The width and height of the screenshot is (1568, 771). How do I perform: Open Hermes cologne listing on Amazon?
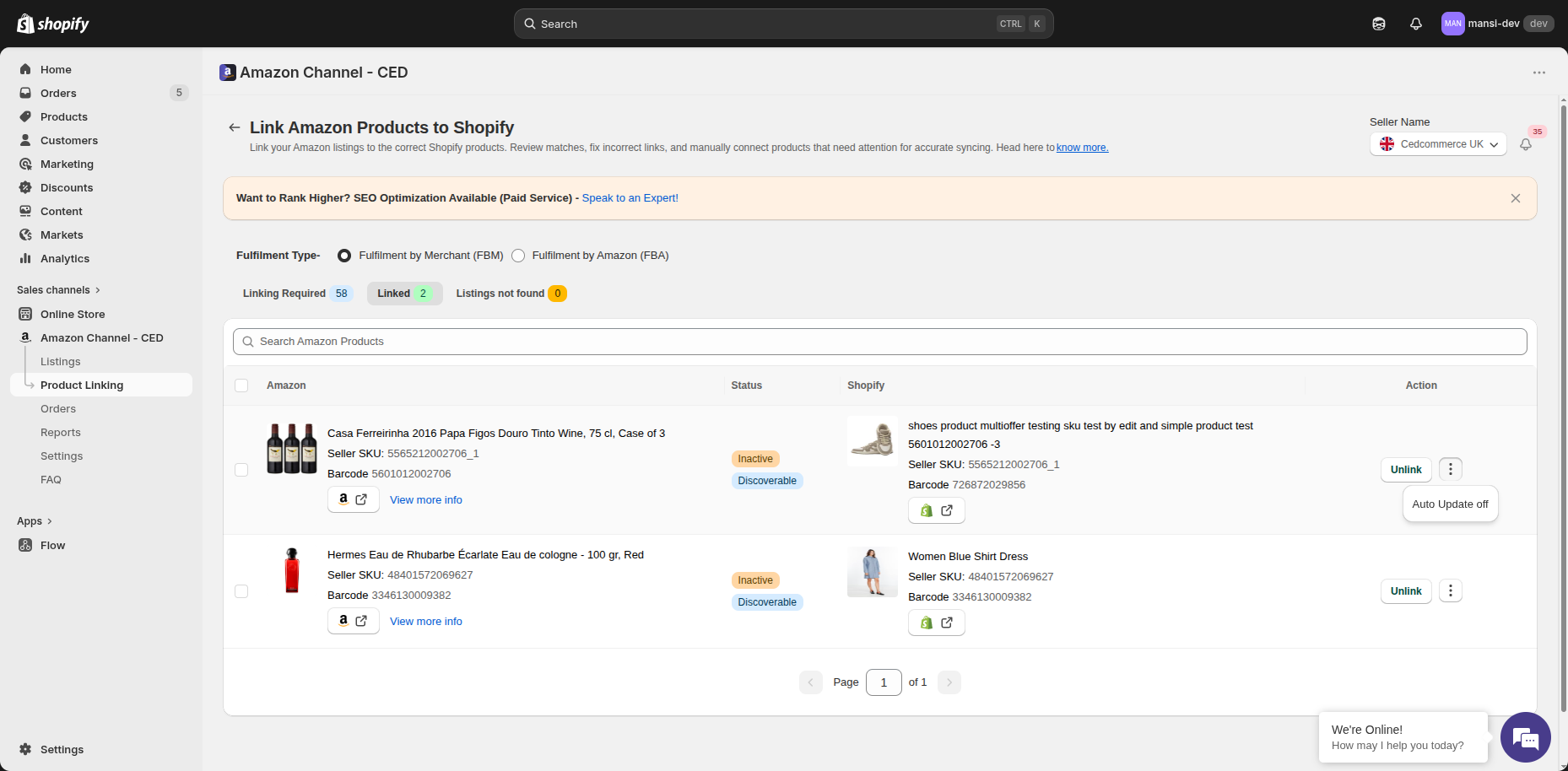pyautogui.click(x=353, y=621)
